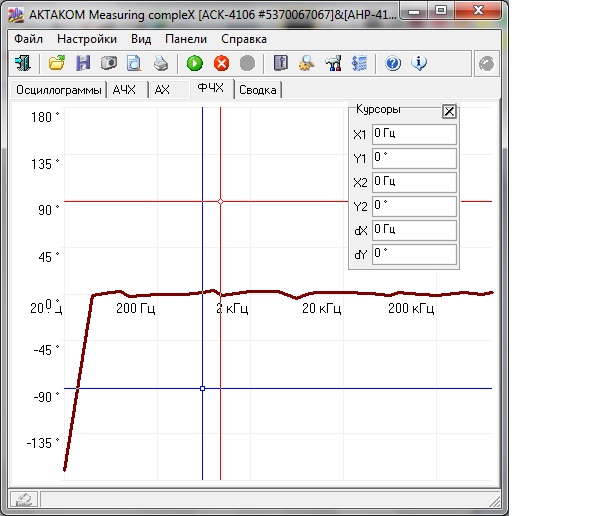Stop measurement with red X button

tap(221, 63)
